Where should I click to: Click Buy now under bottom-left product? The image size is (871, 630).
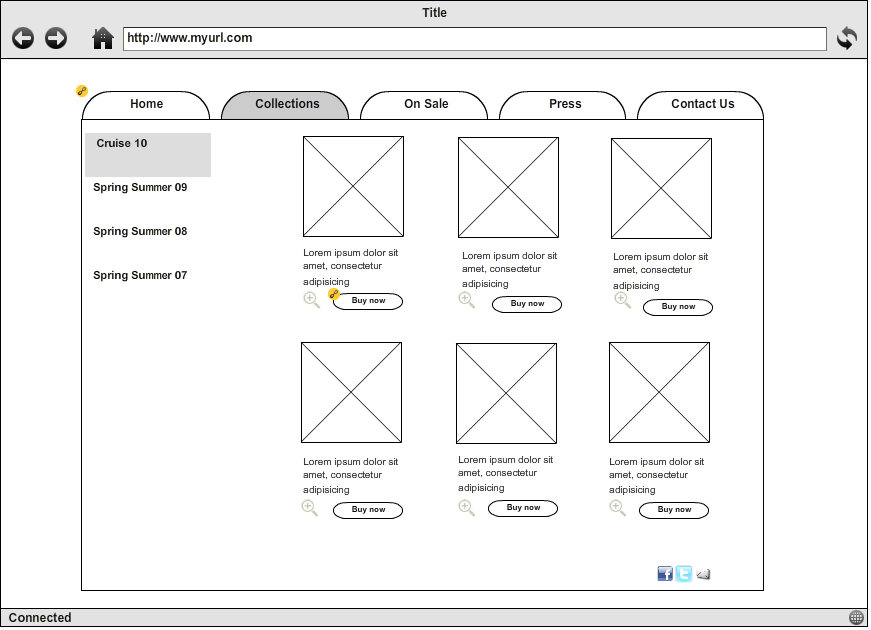tap(368, 510)
